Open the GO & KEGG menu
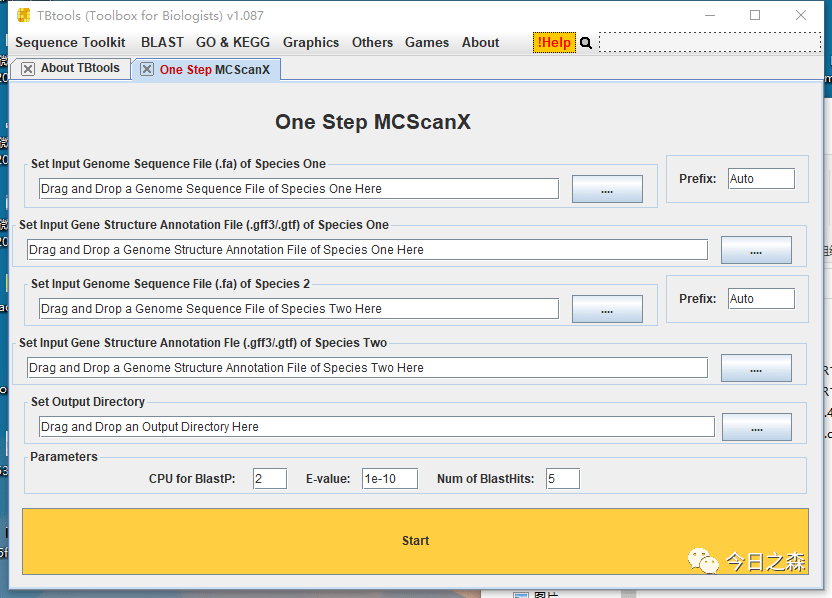The image size is (832, 598). pos(233,42)
